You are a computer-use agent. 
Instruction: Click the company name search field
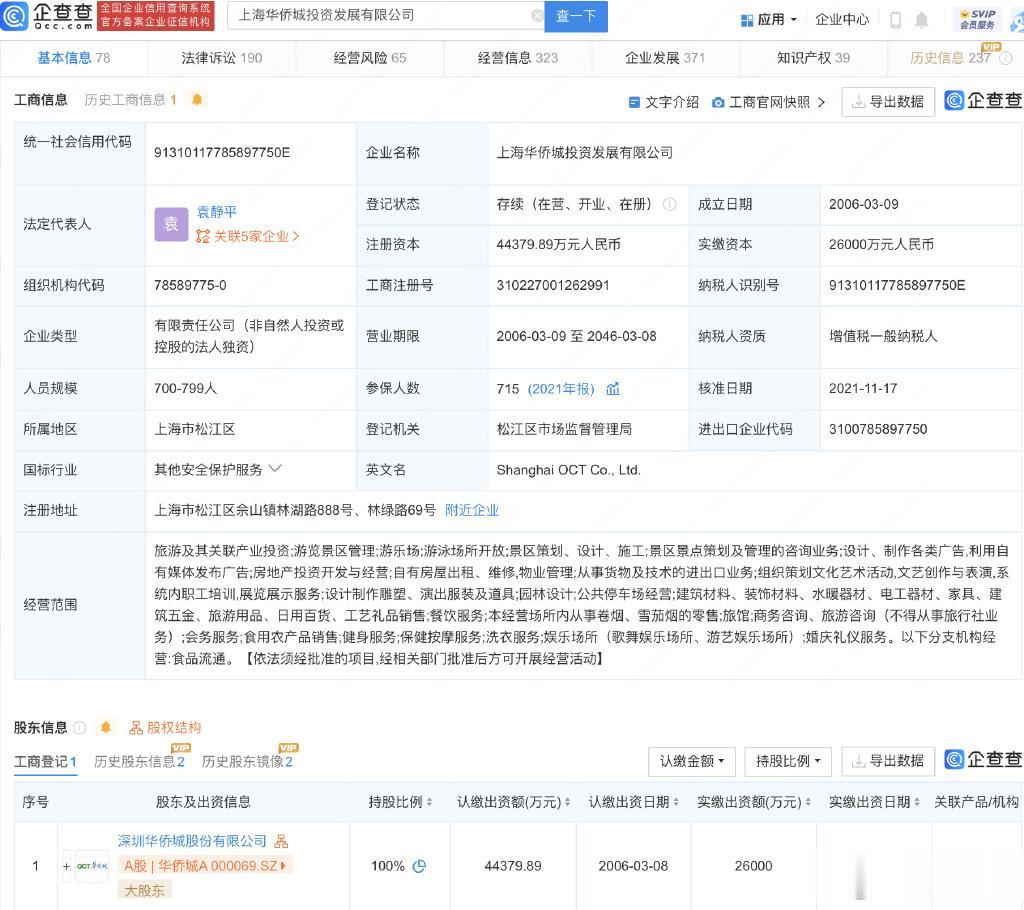(385, 16)
